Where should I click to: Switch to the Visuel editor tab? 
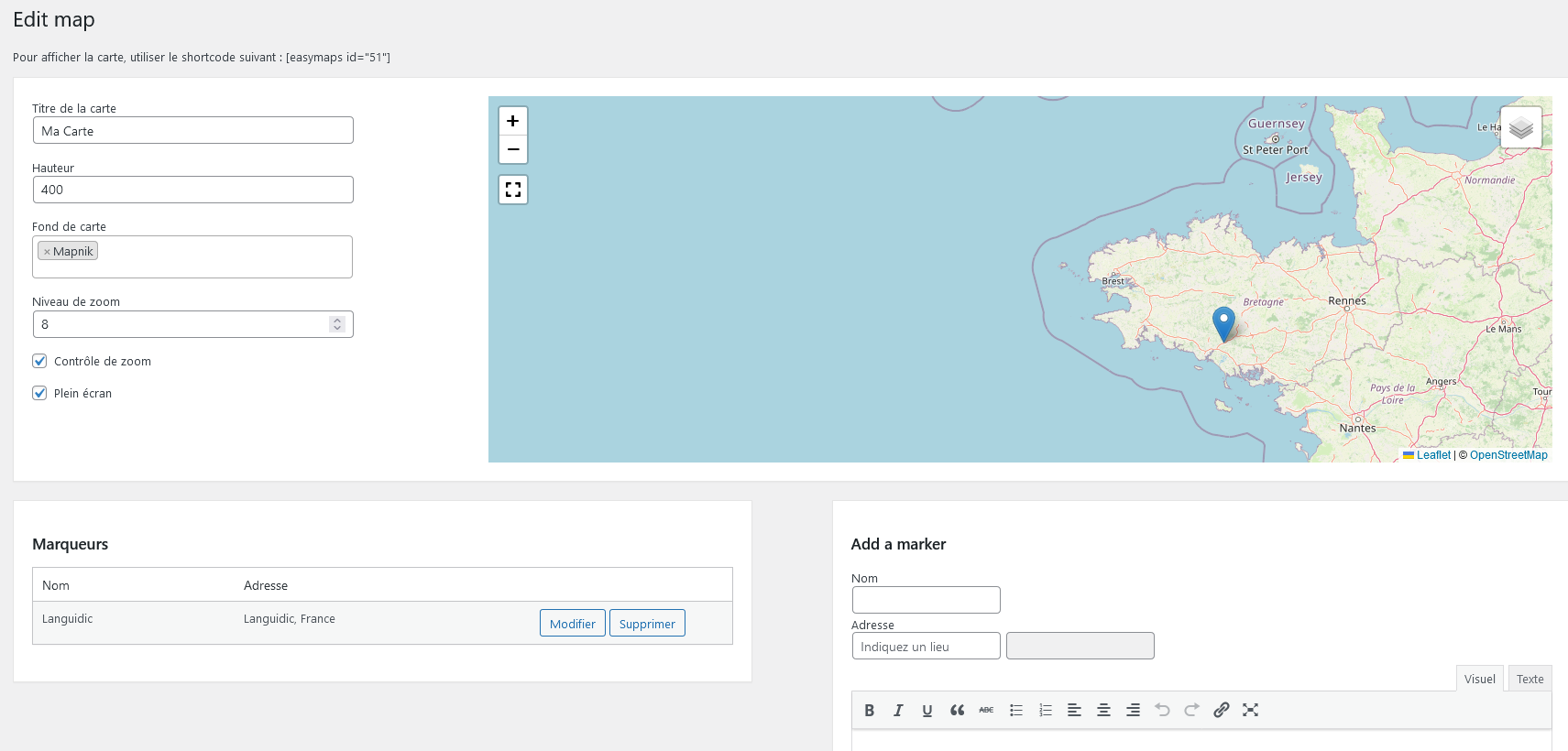pyautogui.click(x=1479, y=679)
